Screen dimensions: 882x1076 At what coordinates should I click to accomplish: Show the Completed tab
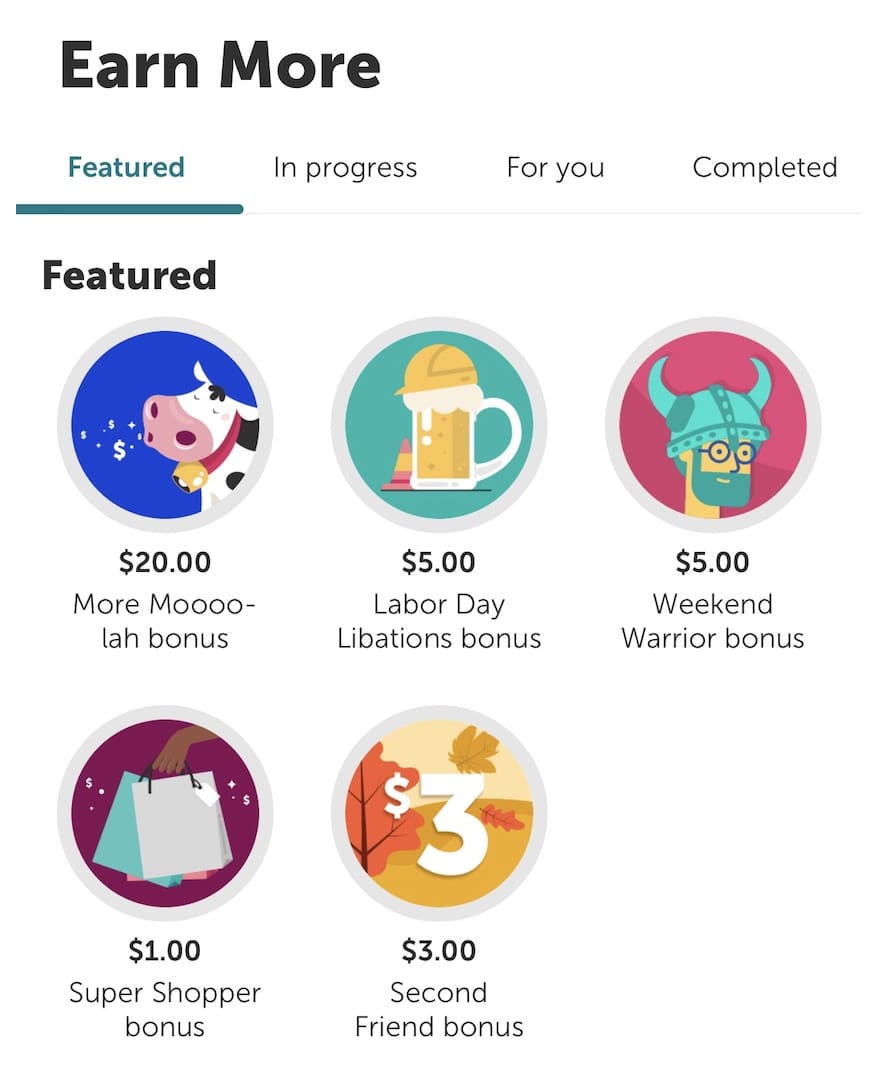pos(765,167)
